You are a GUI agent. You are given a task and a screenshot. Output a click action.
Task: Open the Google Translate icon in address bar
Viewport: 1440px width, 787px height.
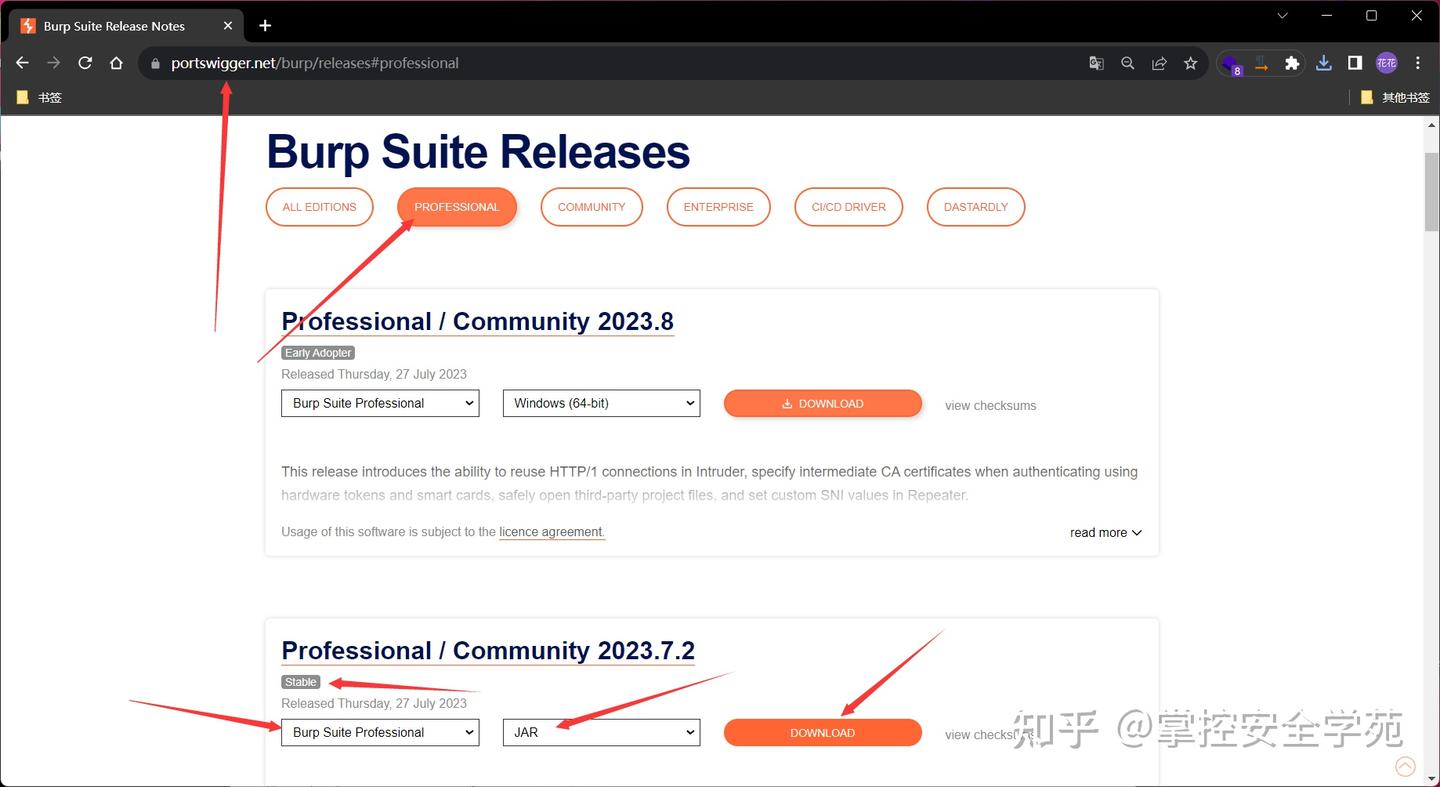(1096, 62)
